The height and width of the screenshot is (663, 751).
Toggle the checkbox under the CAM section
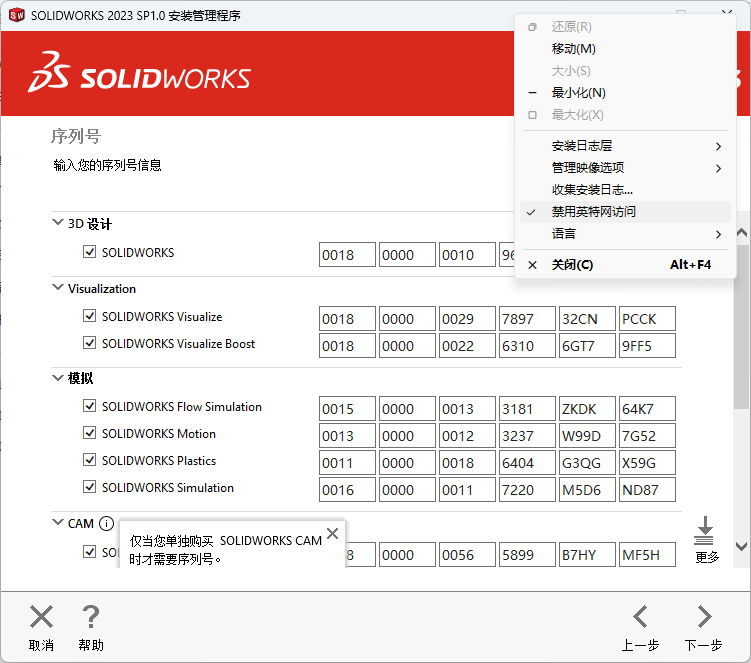90,551
